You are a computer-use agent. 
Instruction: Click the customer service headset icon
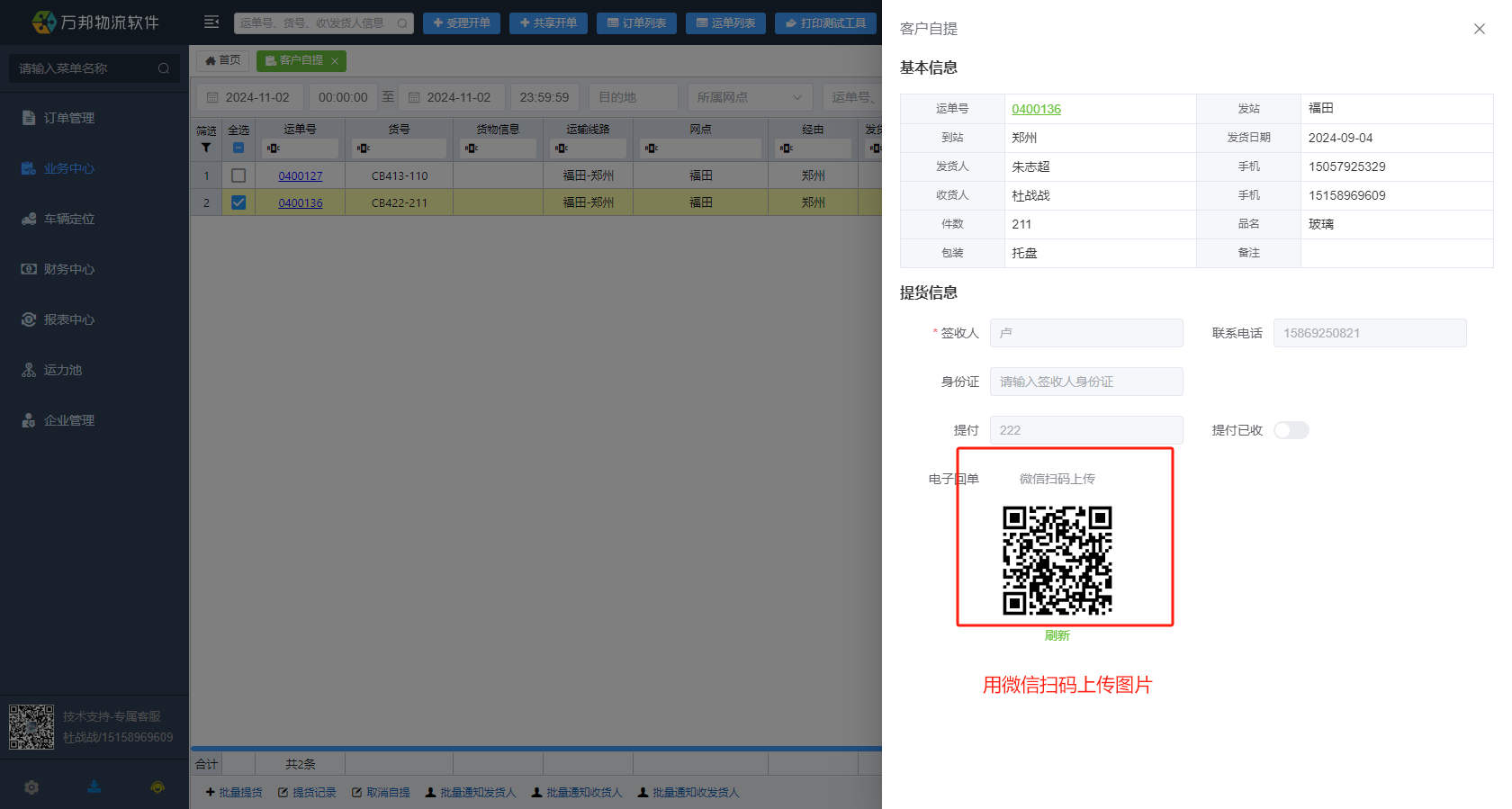[x=157, y=787]
